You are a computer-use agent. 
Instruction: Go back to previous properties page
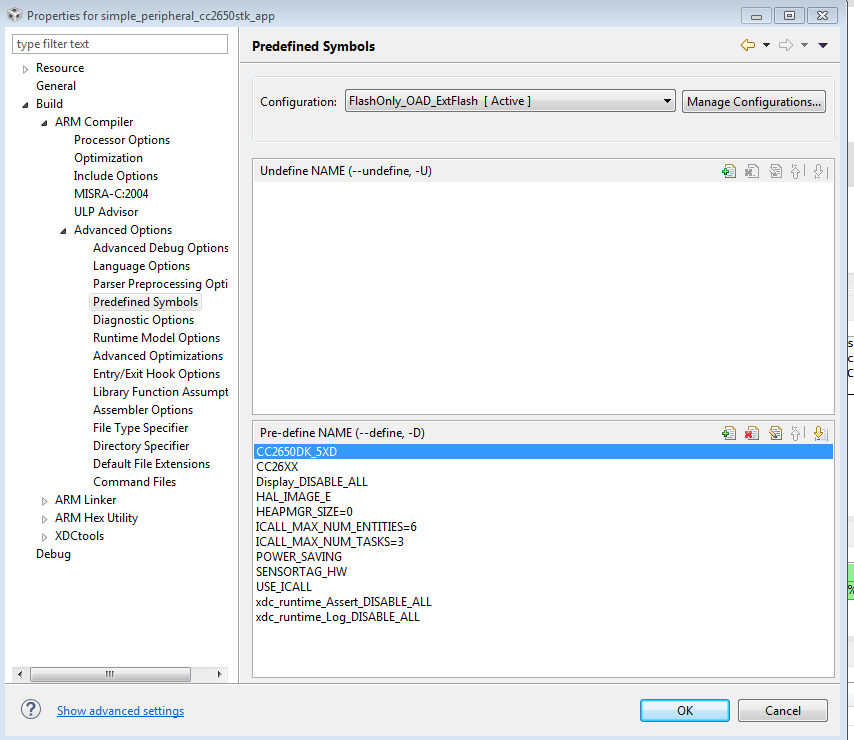pyautogui.click(x=748, y=45)
